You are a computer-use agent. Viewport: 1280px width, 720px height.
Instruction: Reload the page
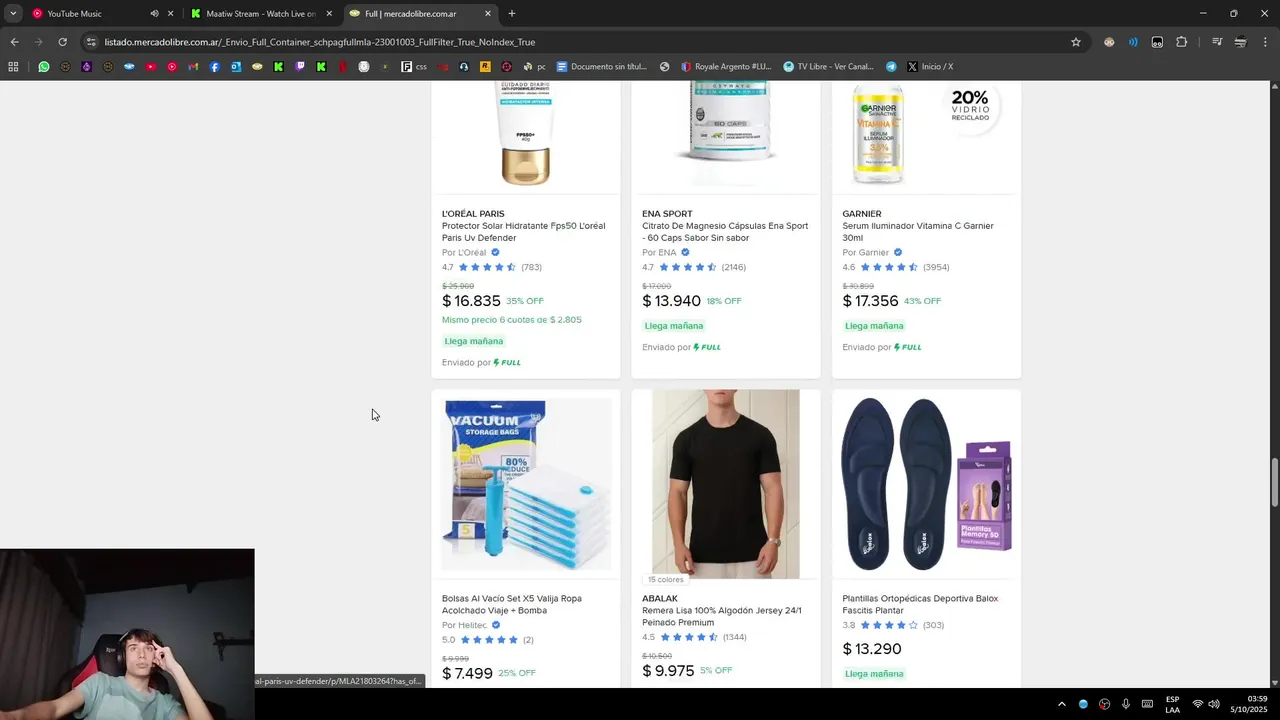[62, 42]
